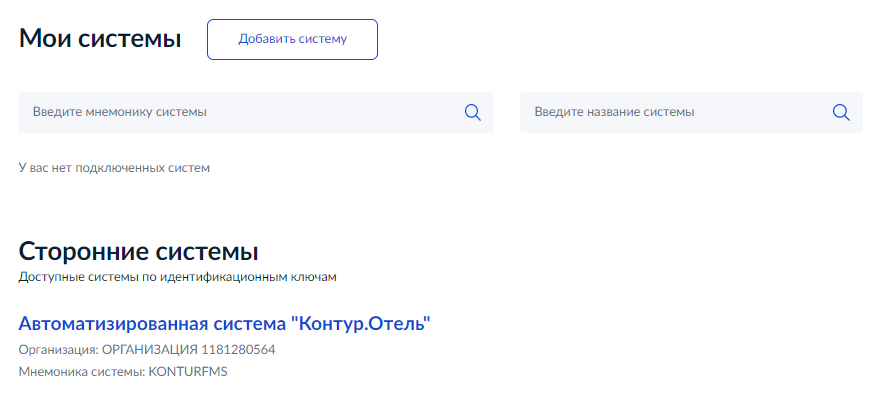This screenshot has width=874, height=403.
Task: Click the Организация label text
Action: click(x=59, y=350)
